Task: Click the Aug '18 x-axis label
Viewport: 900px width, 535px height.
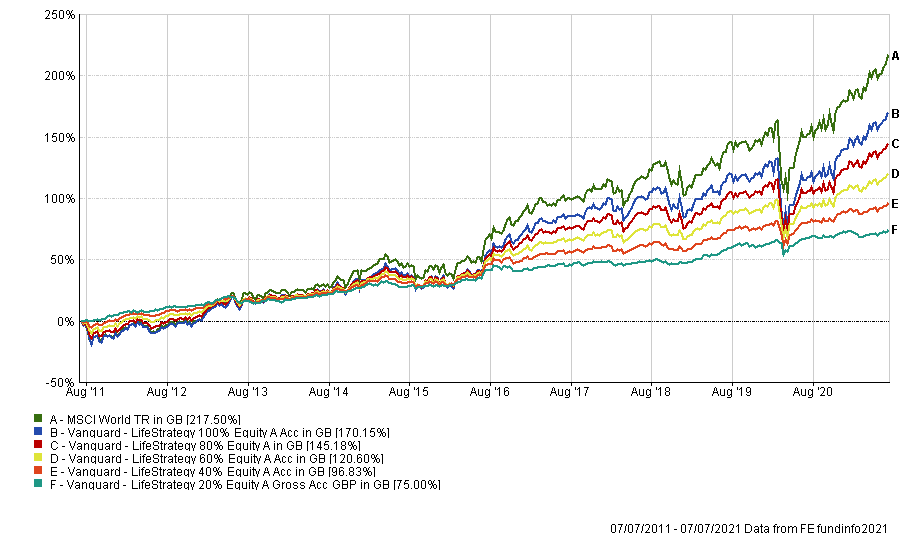Action: point(650,392)
